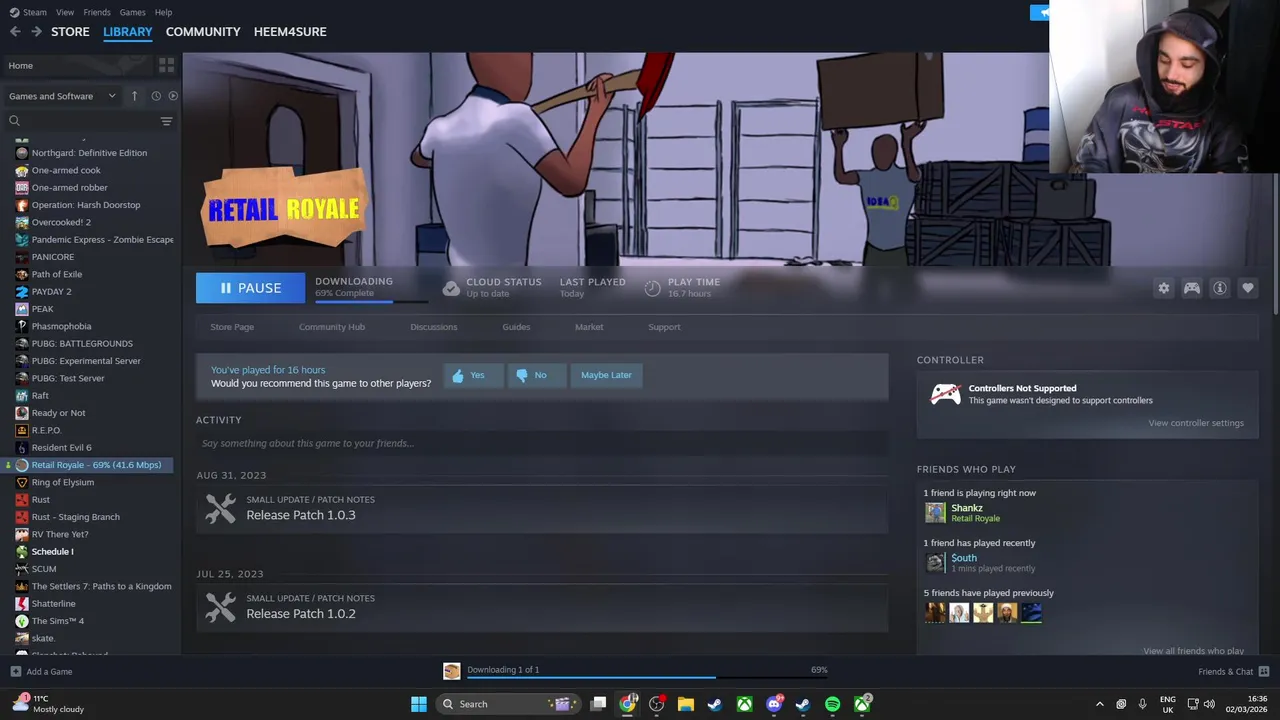Click the download progress bar under DOWNLOADING
This screenshot has height=720, width=1280.
pos(371,300)
